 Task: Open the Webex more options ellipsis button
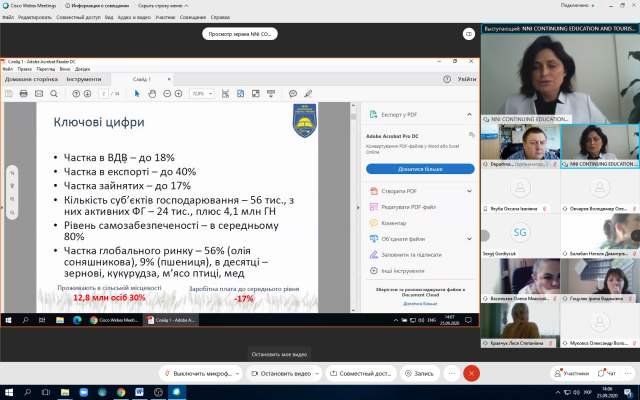click(451, 373)
